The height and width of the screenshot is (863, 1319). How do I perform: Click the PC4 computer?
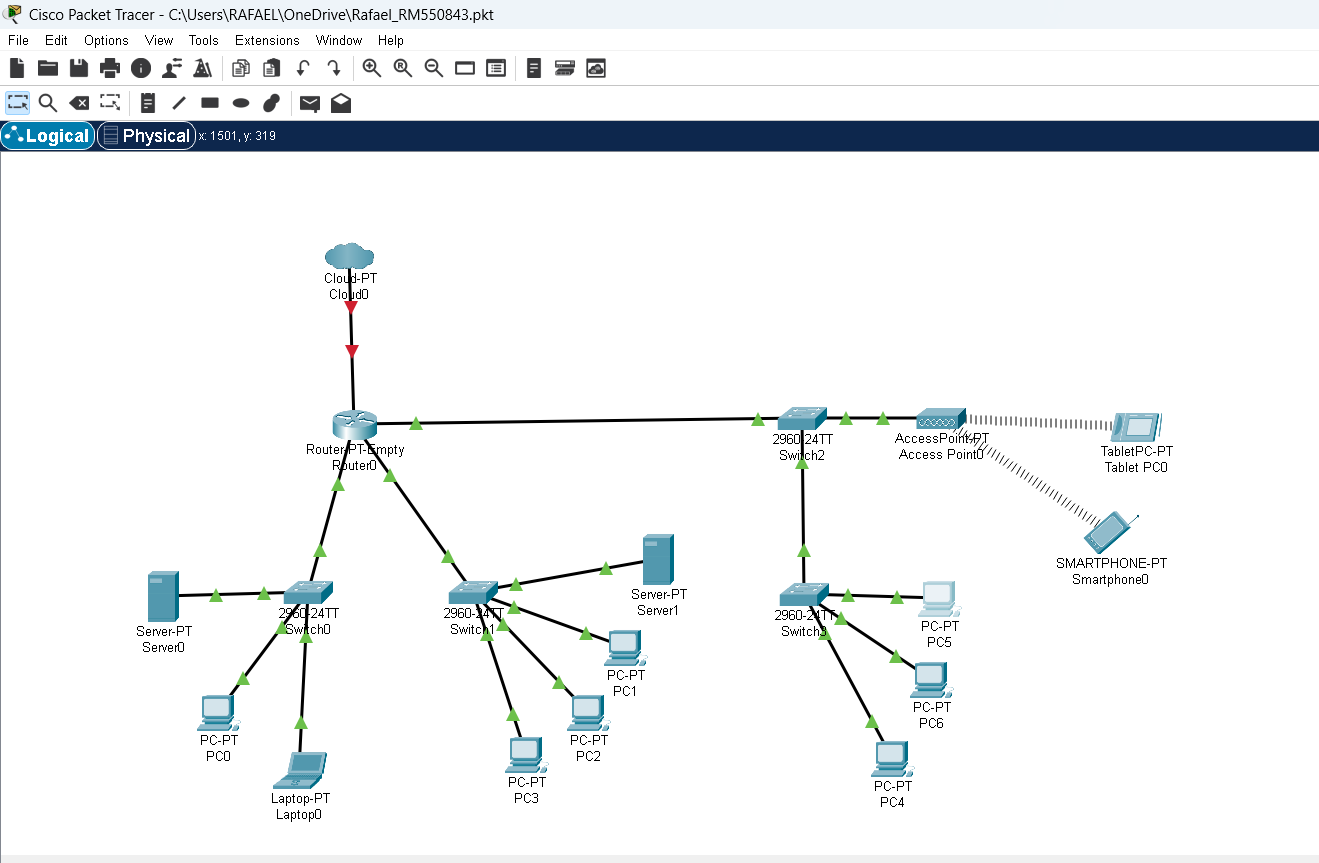click(892, 760)
